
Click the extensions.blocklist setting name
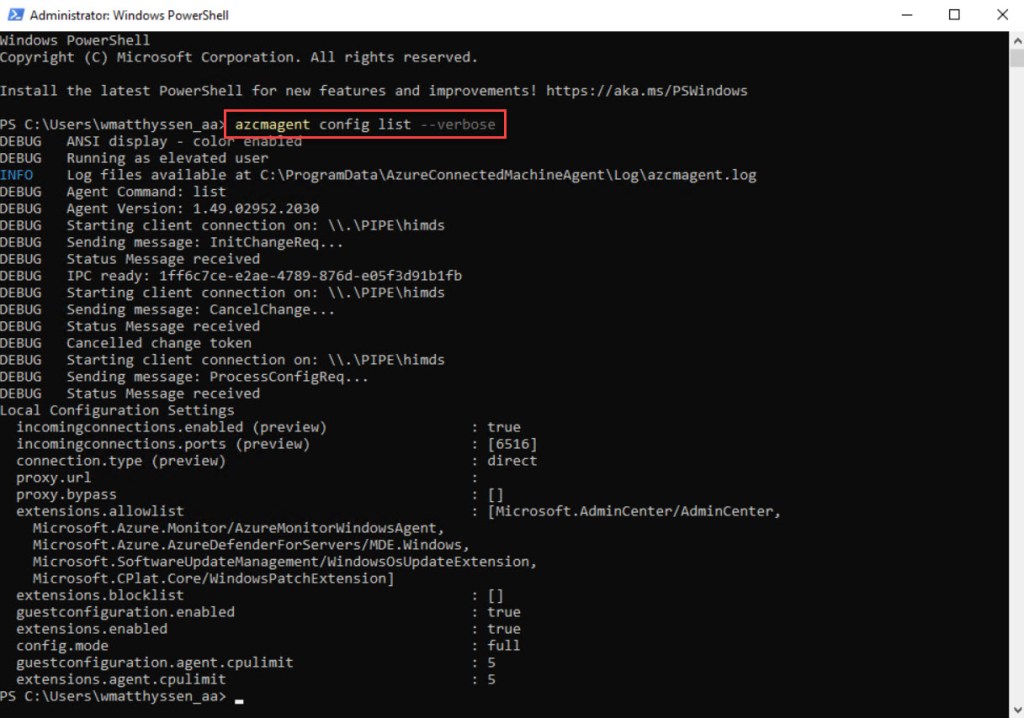click(100, 595)
